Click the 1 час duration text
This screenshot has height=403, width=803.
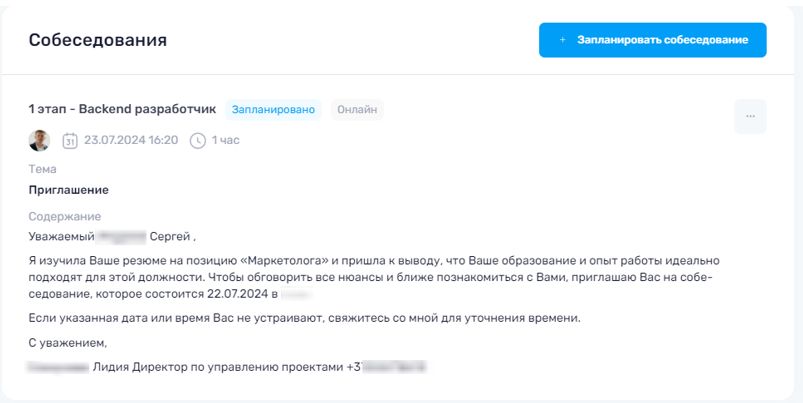(225, 140)
